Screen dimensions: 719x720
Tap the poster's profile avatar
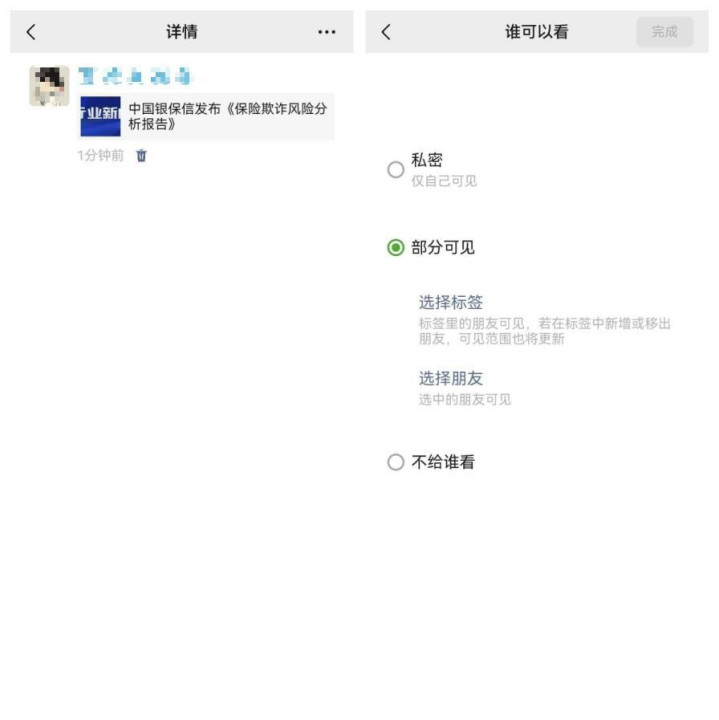(49, 86)
